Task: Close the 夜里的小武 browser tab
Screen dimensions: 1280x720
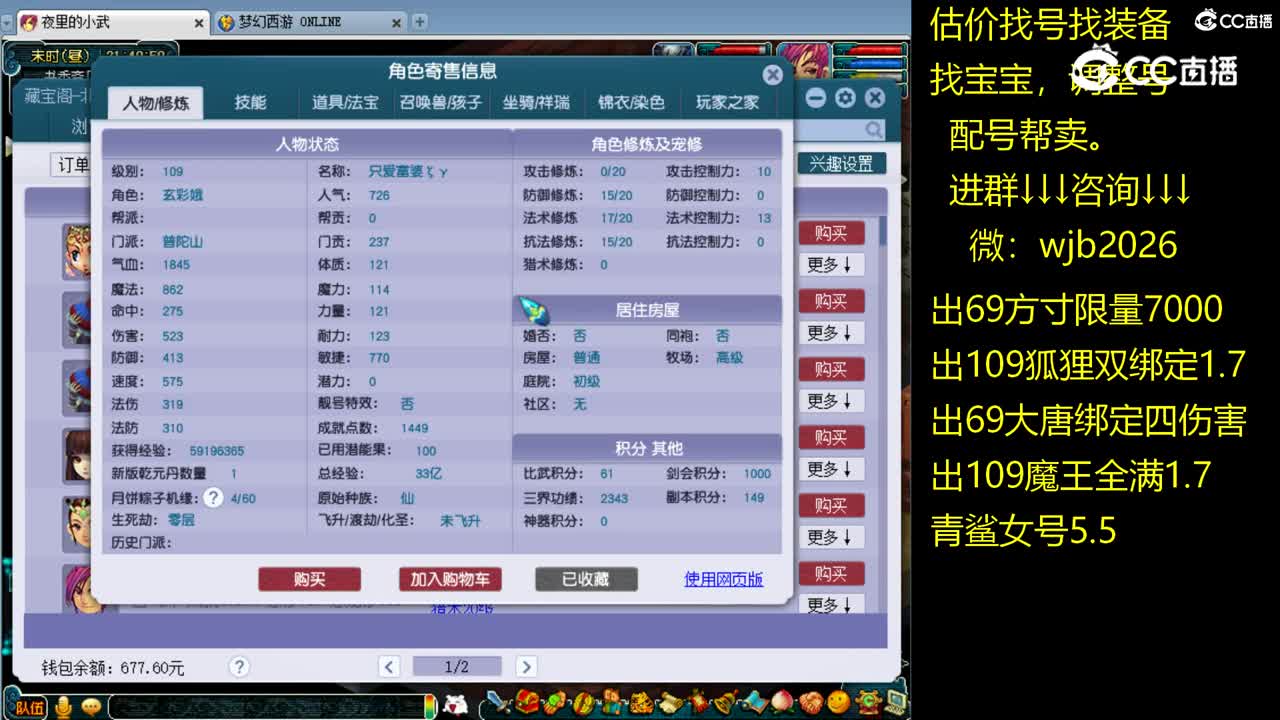Action: (x=198, y=22)
